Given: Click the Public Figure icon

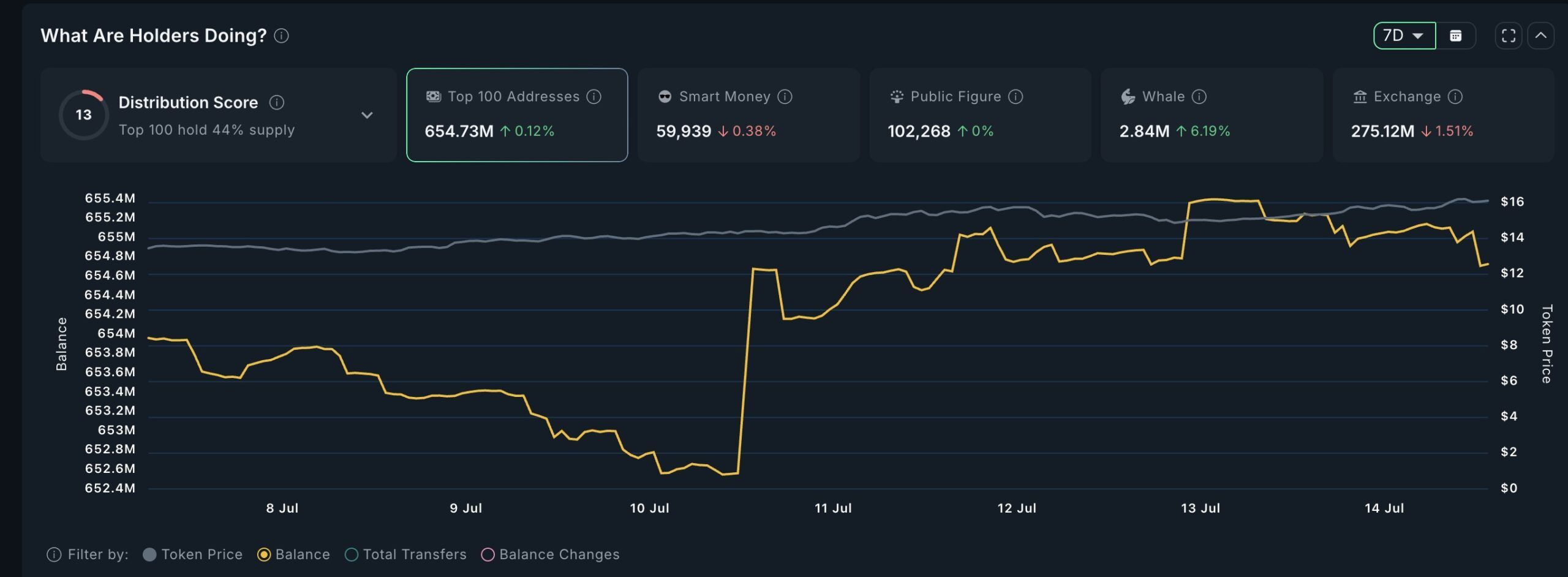Looking at the screenshot, I should tap(896, 96).
